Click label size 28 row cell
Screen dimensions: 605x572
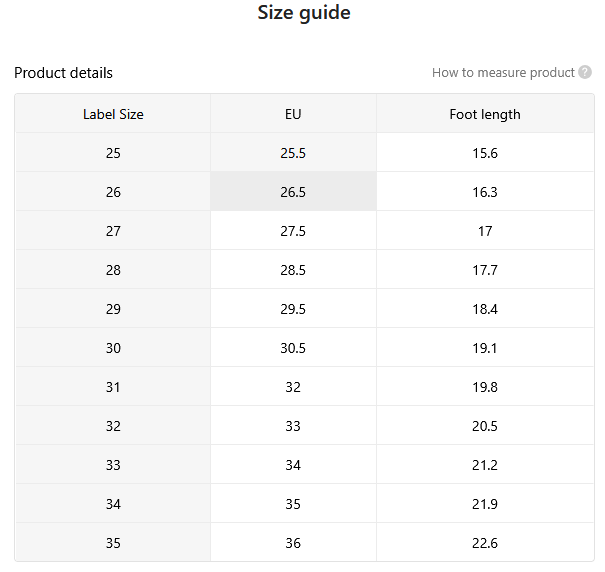tap(113, 270)
